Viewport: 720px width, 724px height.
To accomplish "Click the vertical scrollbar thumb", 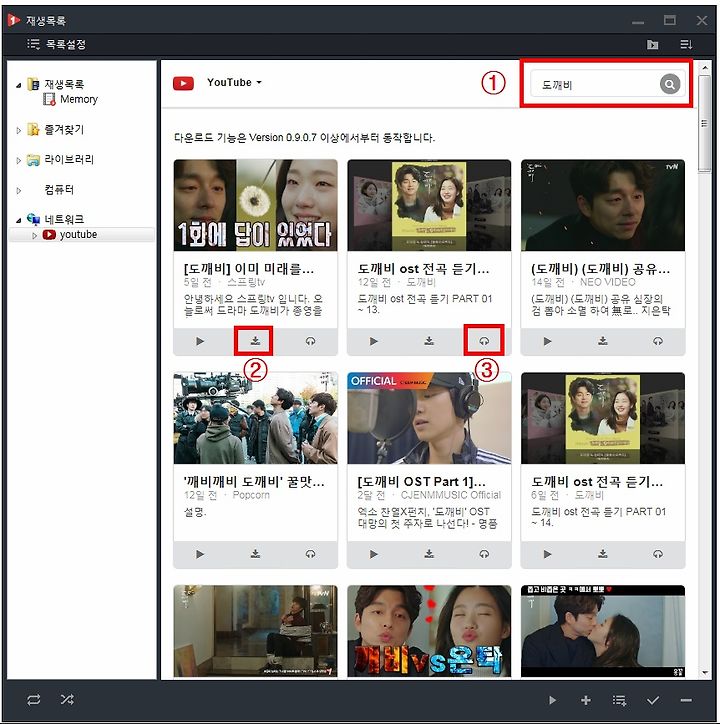I will click(x=704, y=124).
